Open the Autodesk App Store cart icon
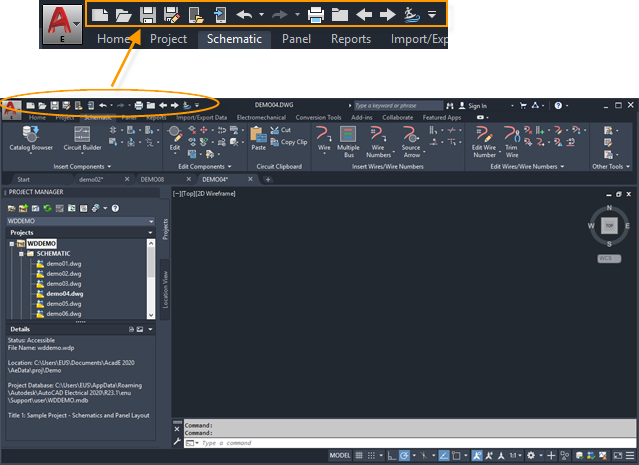Viewport: 639px width, 465px height. click(x=523, y=106)
